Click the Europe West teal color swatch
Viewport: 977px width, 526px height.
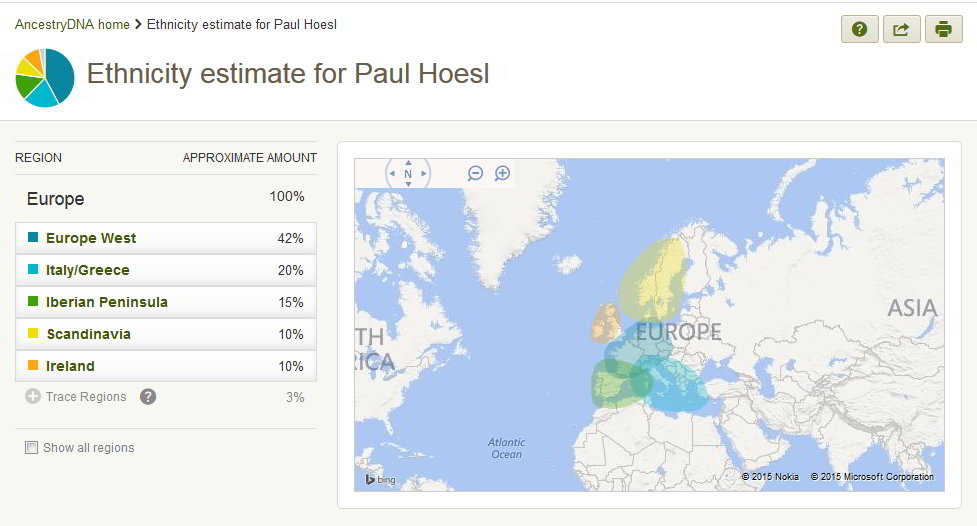[33, 237]
